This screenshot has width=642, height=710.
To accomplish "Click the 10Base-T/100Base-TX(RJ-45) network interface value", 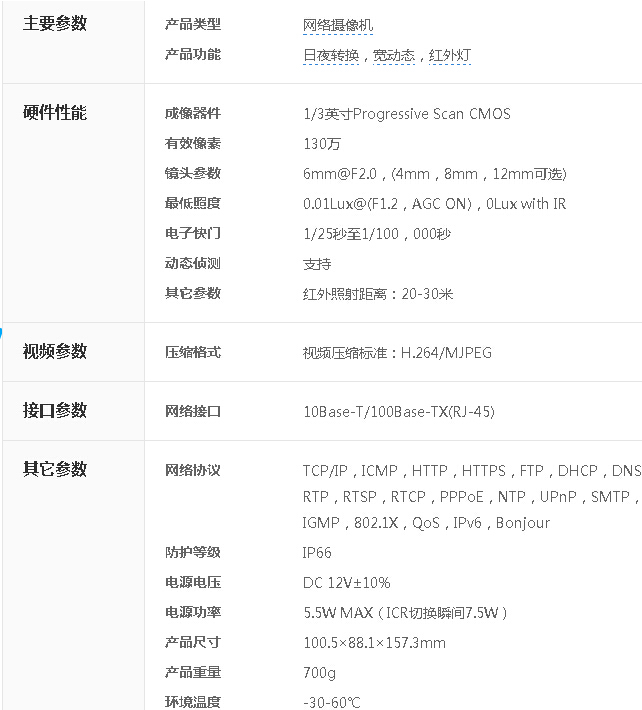I will (x=398, y=412).
